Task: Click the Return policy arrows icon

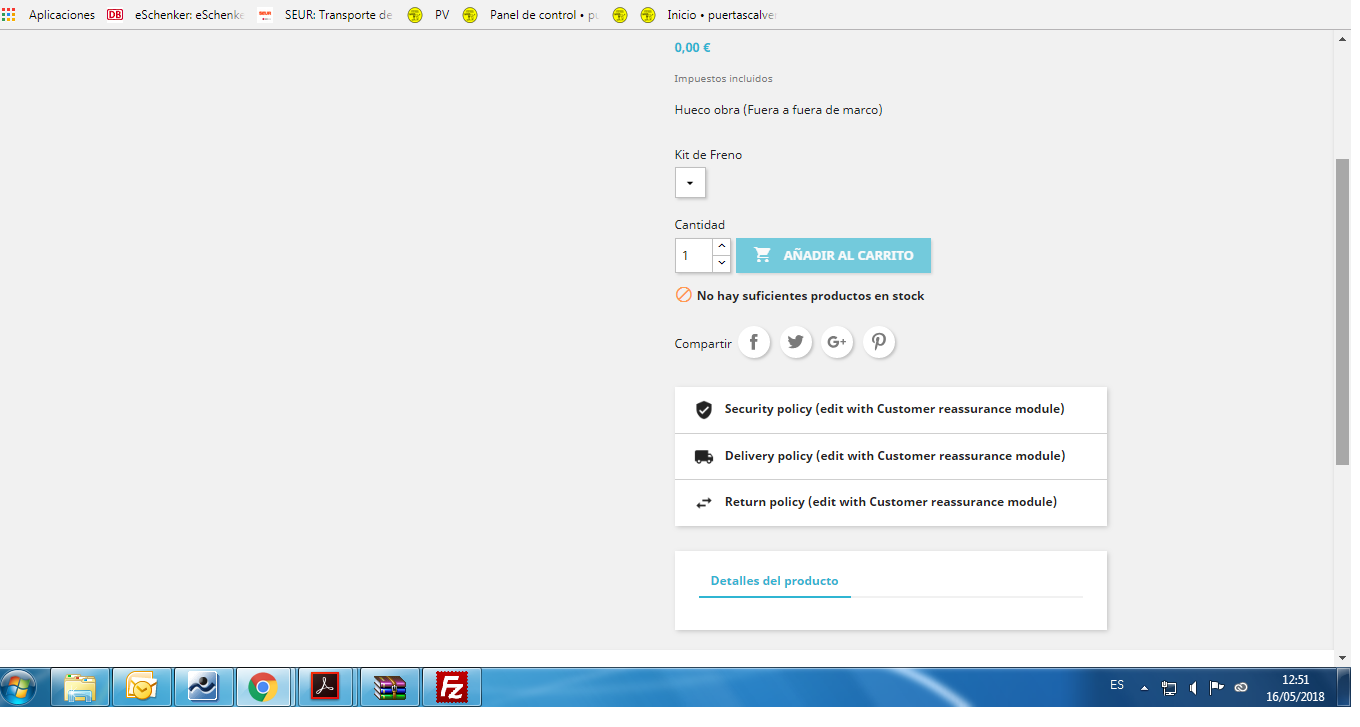Action: coord(704,502)
